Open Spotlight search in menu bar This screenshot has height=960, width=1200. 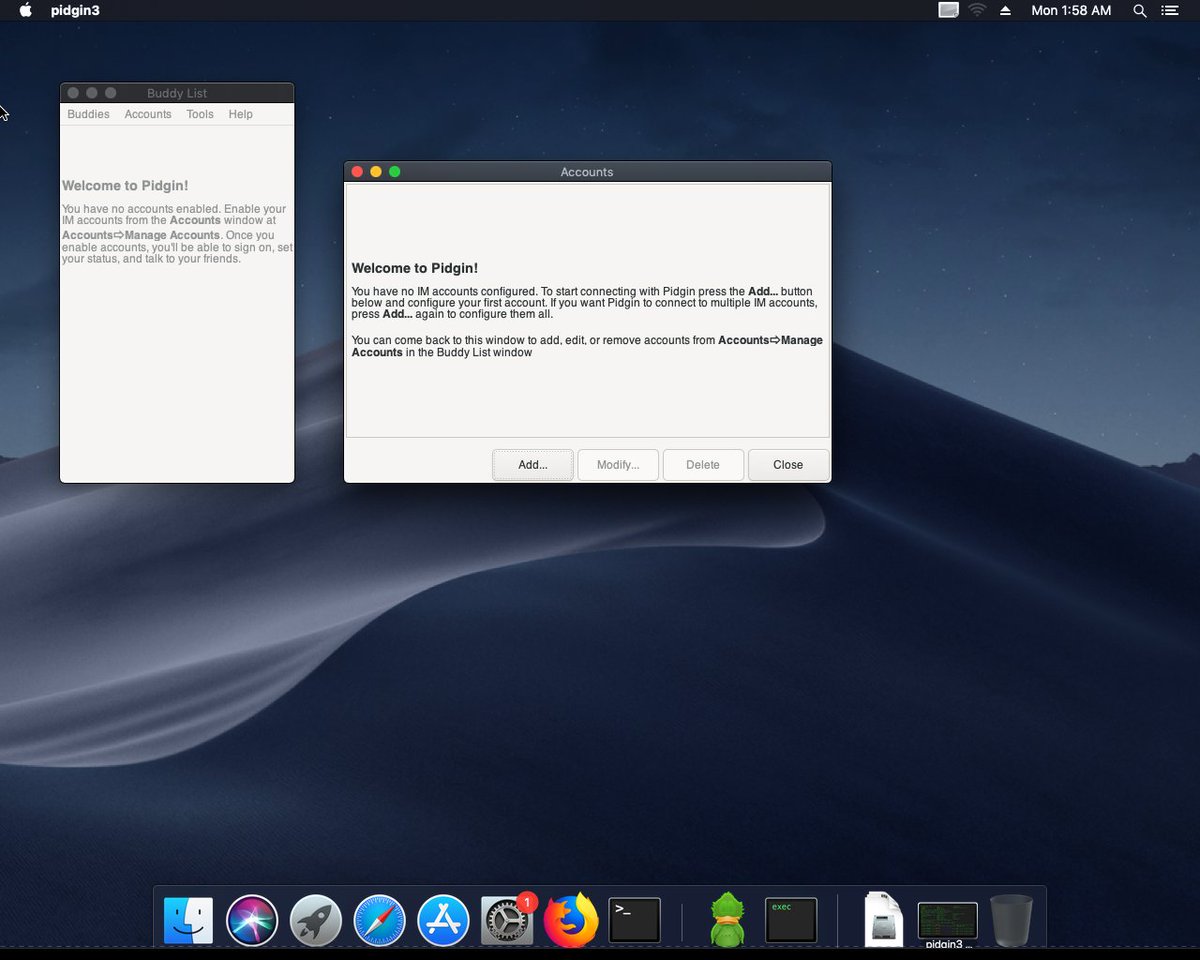point(1139,10)
